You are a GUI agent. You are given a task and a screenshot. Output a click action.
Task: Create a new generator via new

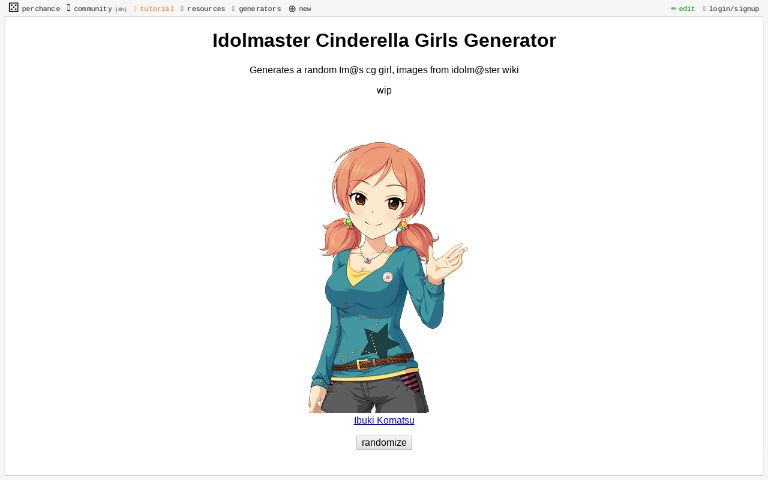pyautogui.click(x=305, y=9)
